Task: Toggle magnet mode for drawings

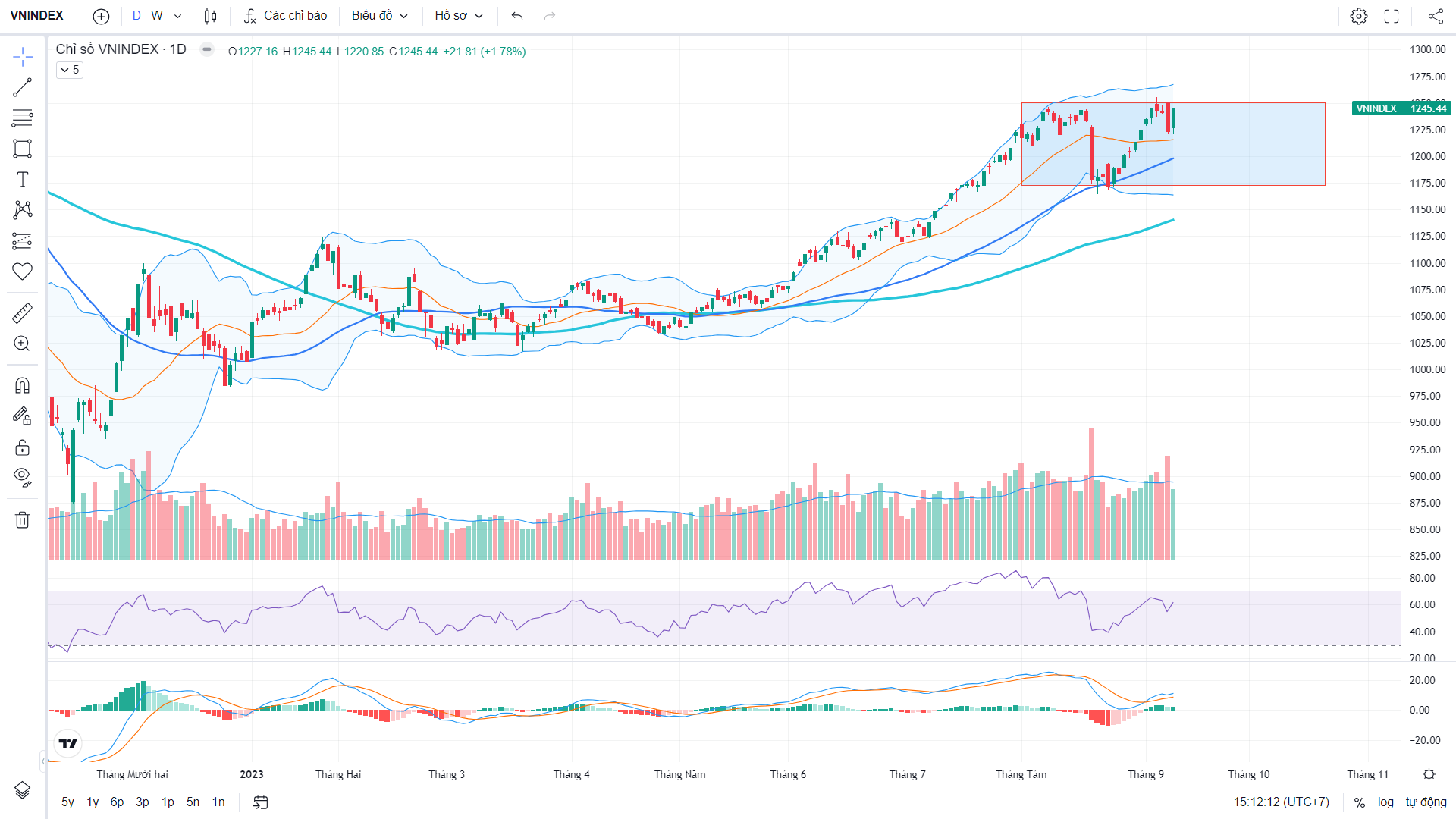Action: 23,385
